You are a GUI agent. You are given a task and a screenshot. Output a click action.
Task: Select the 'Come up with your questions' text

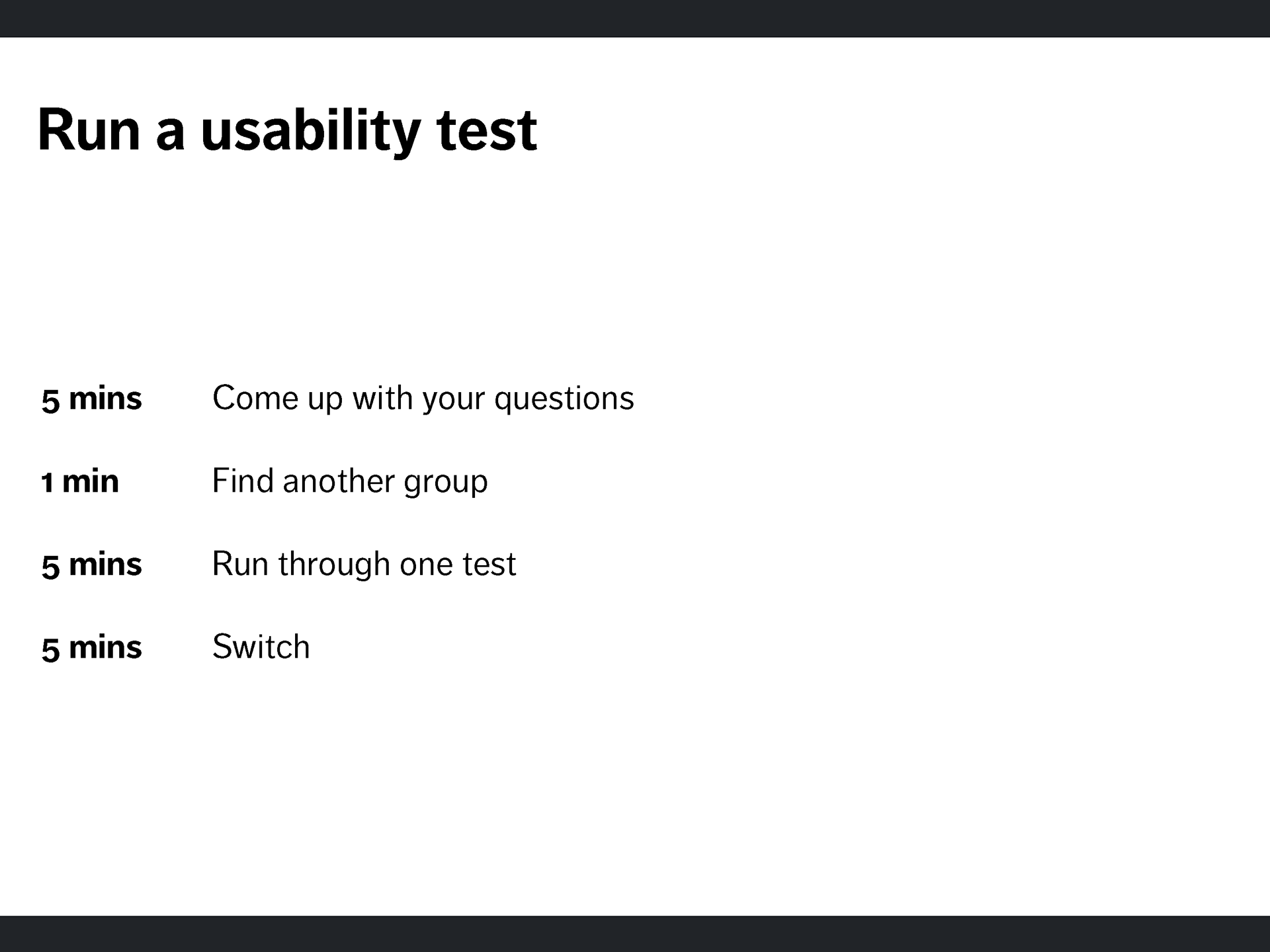423,399
